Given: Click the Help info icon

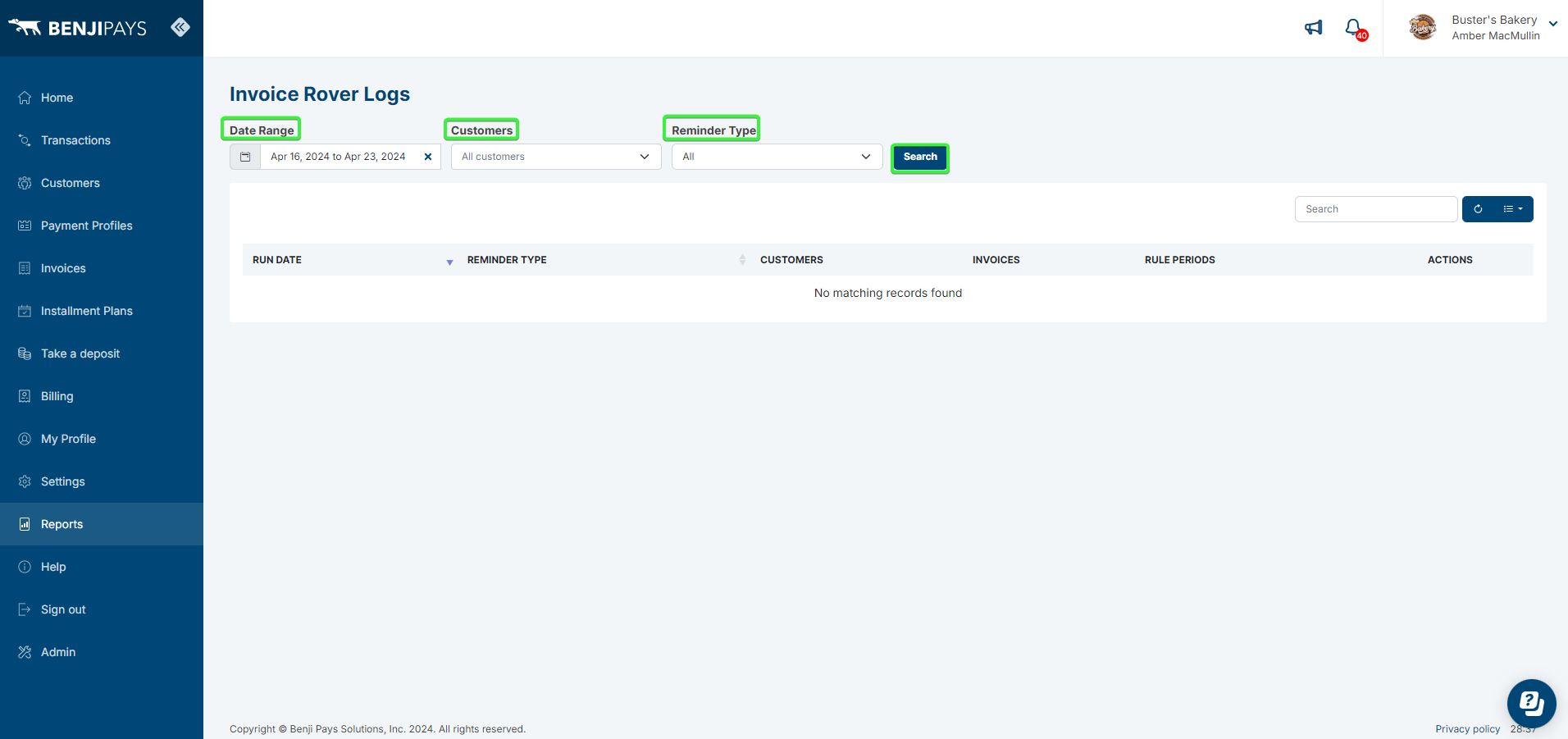Looking at the screenshot, I should tap(25, 567).
